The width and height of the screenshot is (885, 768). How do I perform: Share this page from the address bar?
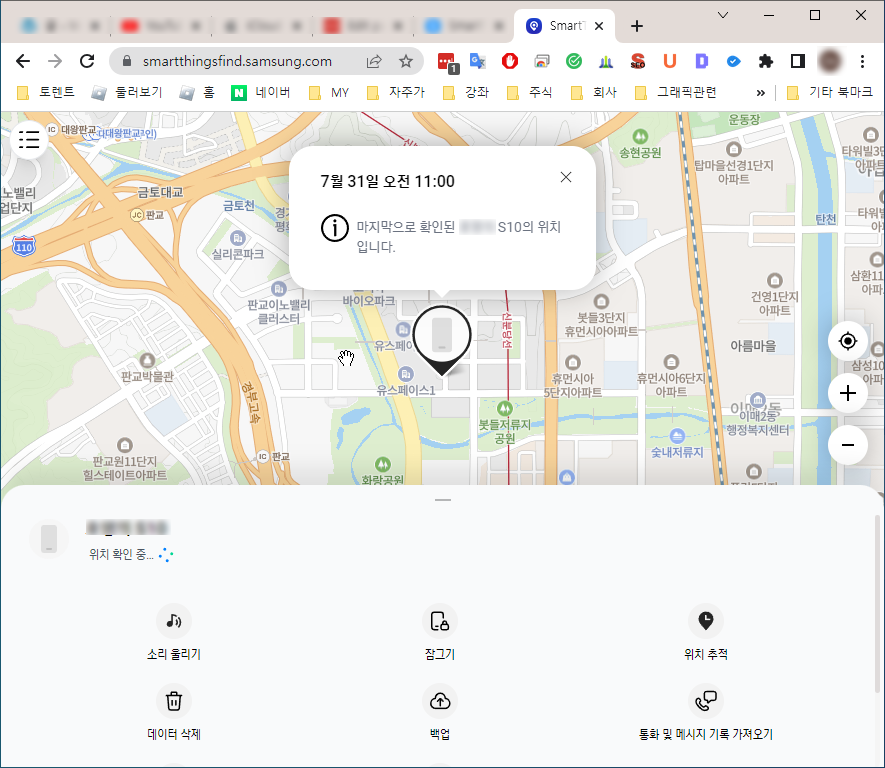[374, 61]
